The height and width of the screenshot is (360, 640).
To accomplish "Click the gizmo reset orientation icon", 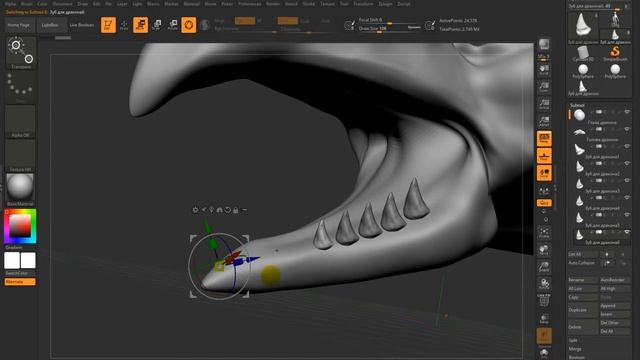I will (228, 210).
